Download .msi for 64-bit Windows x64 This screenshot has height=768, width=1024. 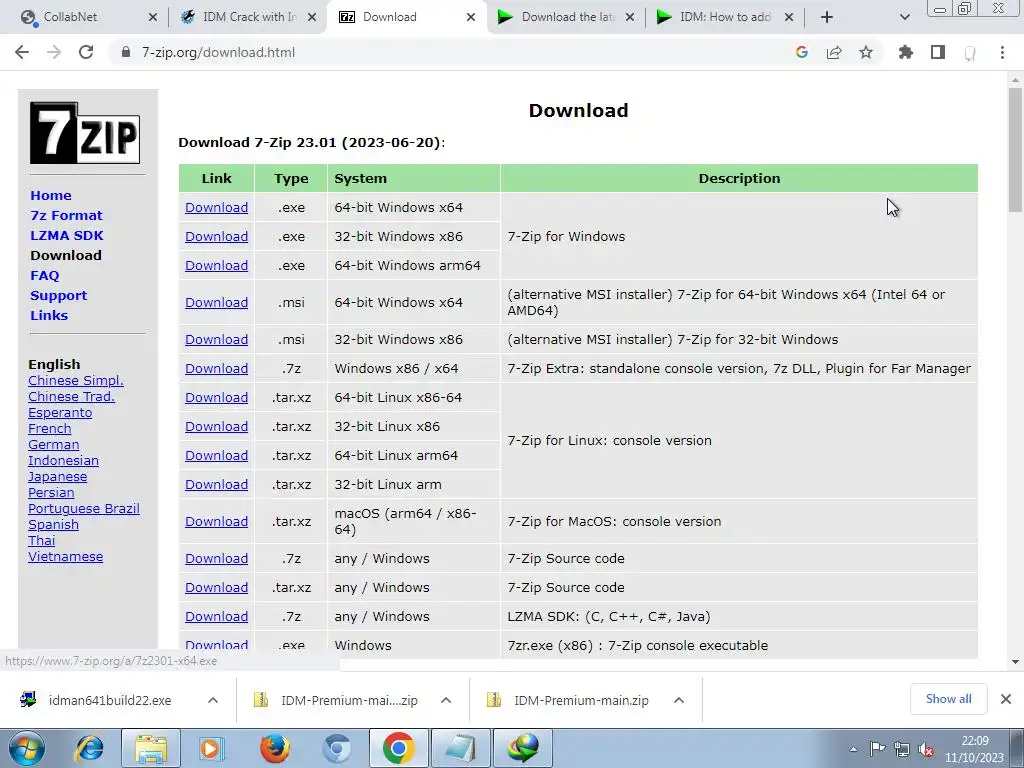coord(216,302)
